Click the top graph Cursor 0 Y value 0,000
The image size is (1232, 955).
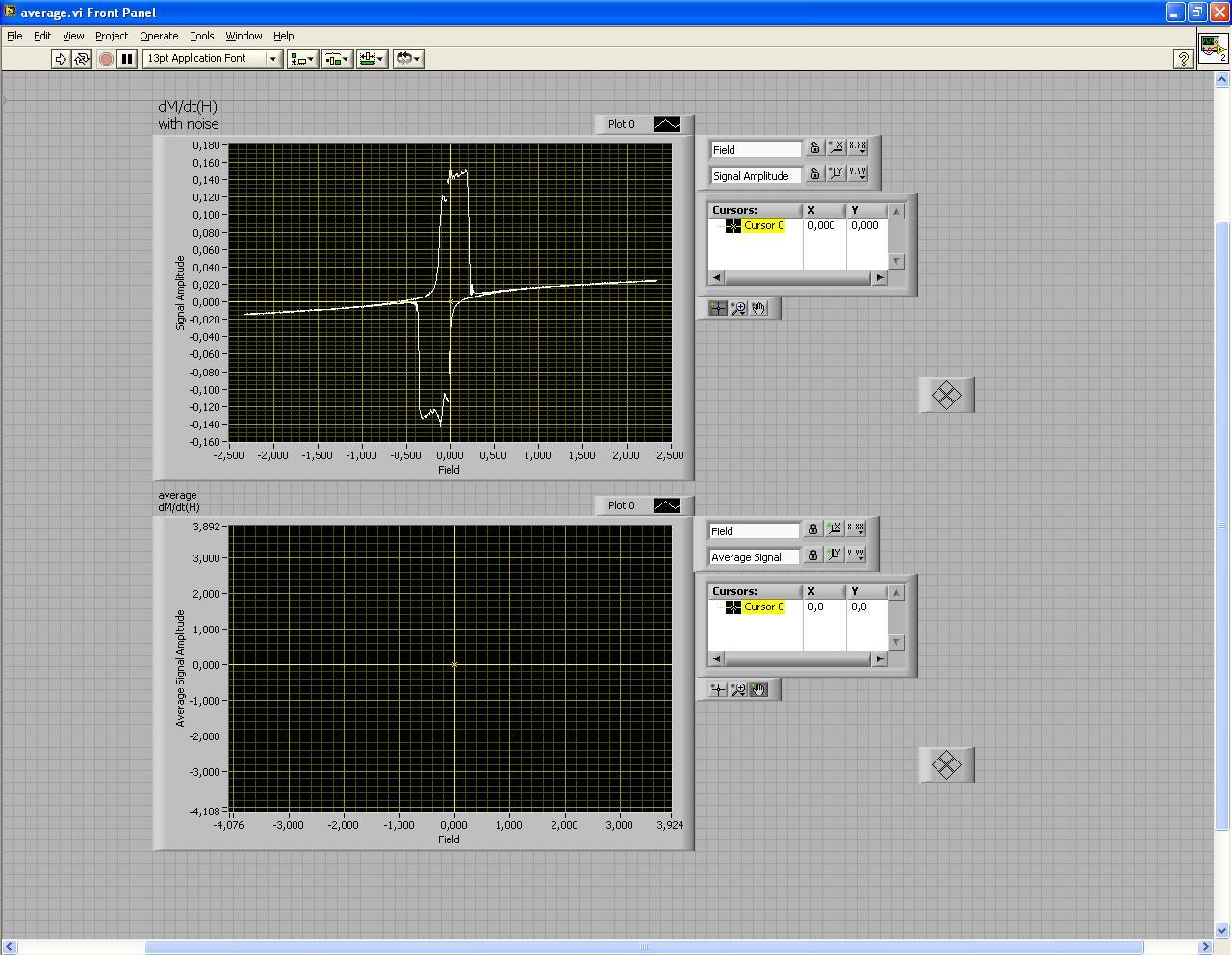(864, 225)
